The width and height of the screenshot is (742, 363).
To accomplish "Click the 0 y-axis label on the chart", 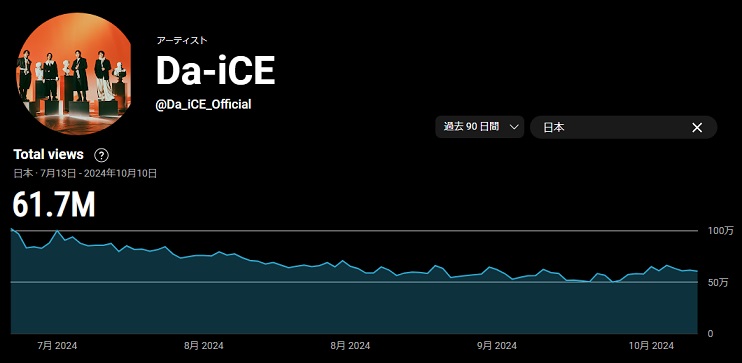I will 710,334.
